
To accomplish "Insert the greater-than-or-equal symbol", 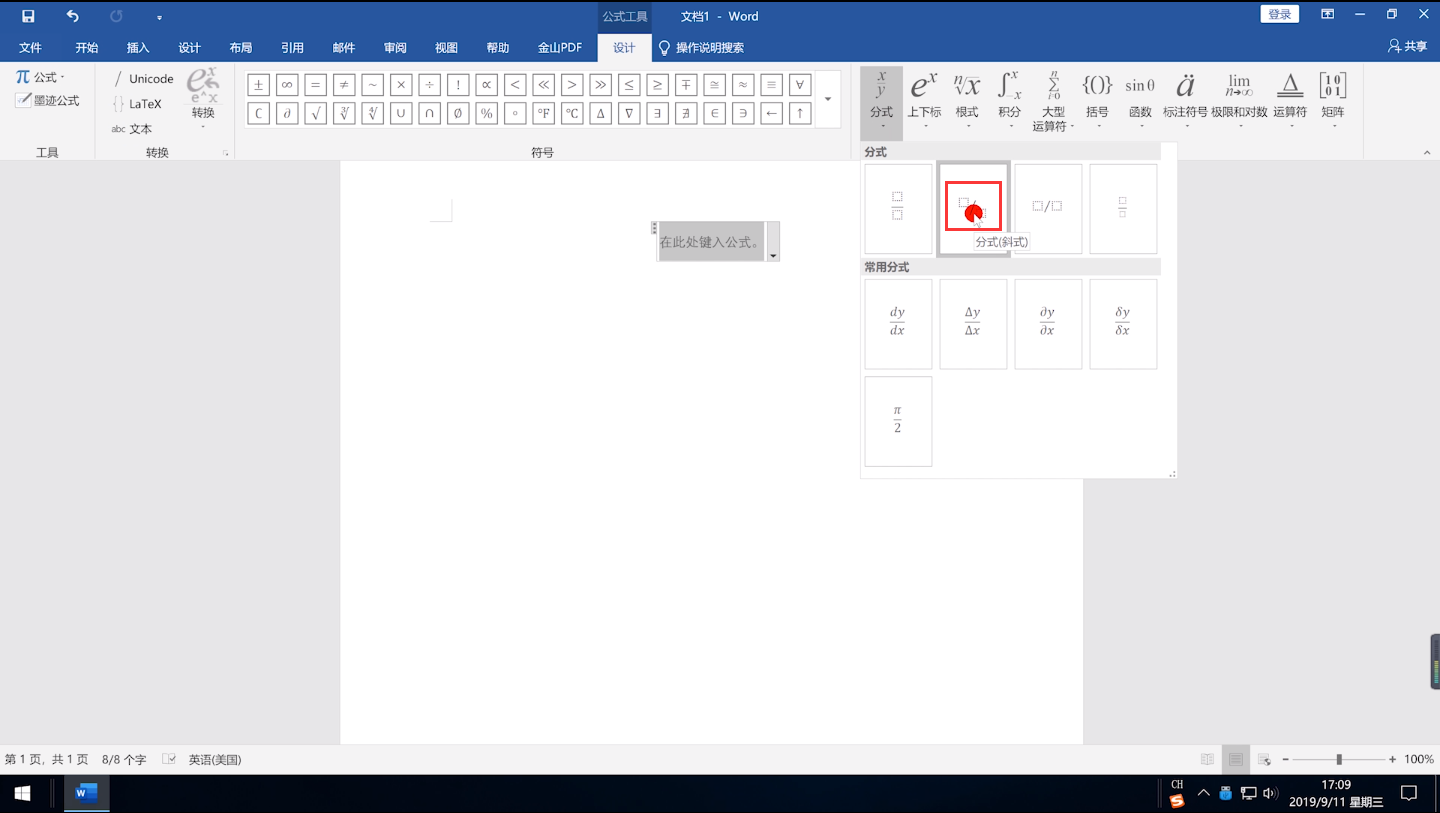I will tap(657, 85).
